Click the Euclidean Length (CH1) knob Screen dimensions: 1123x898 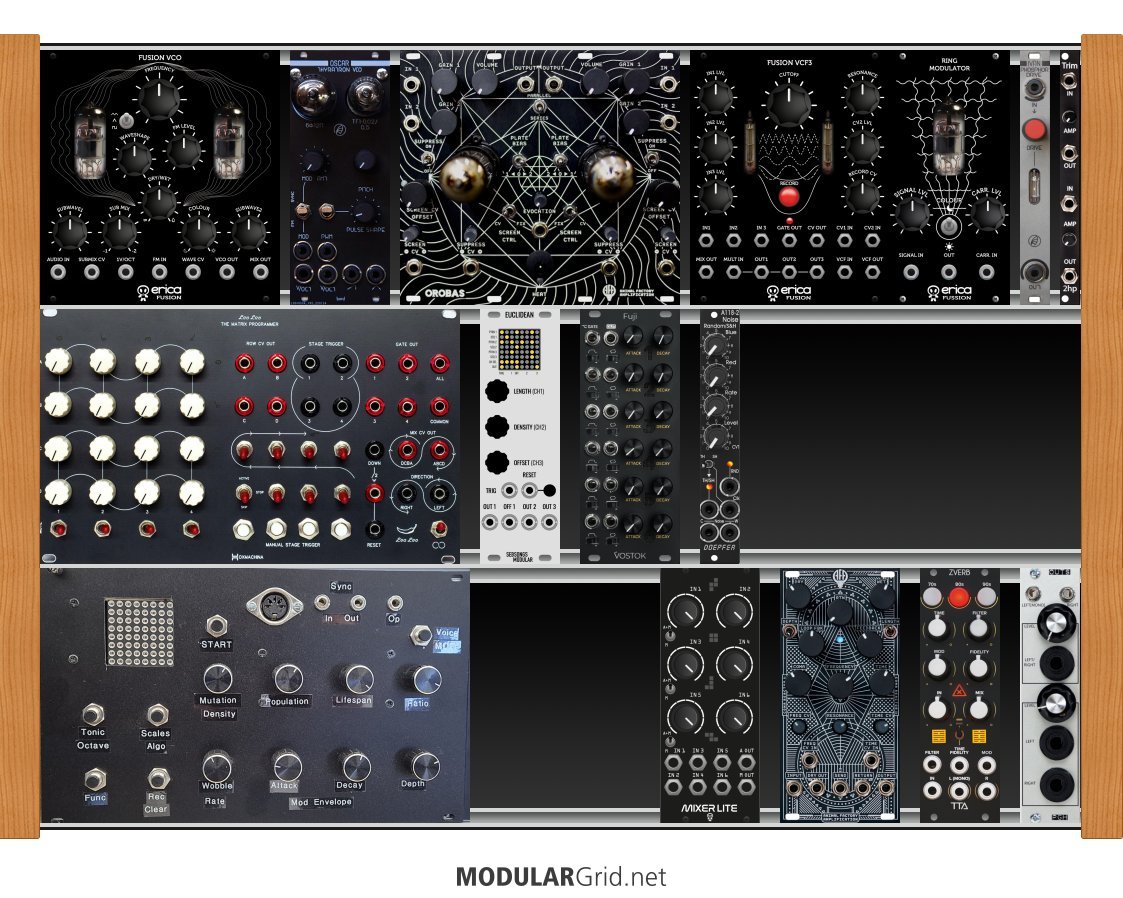click(x=497, y=391)
